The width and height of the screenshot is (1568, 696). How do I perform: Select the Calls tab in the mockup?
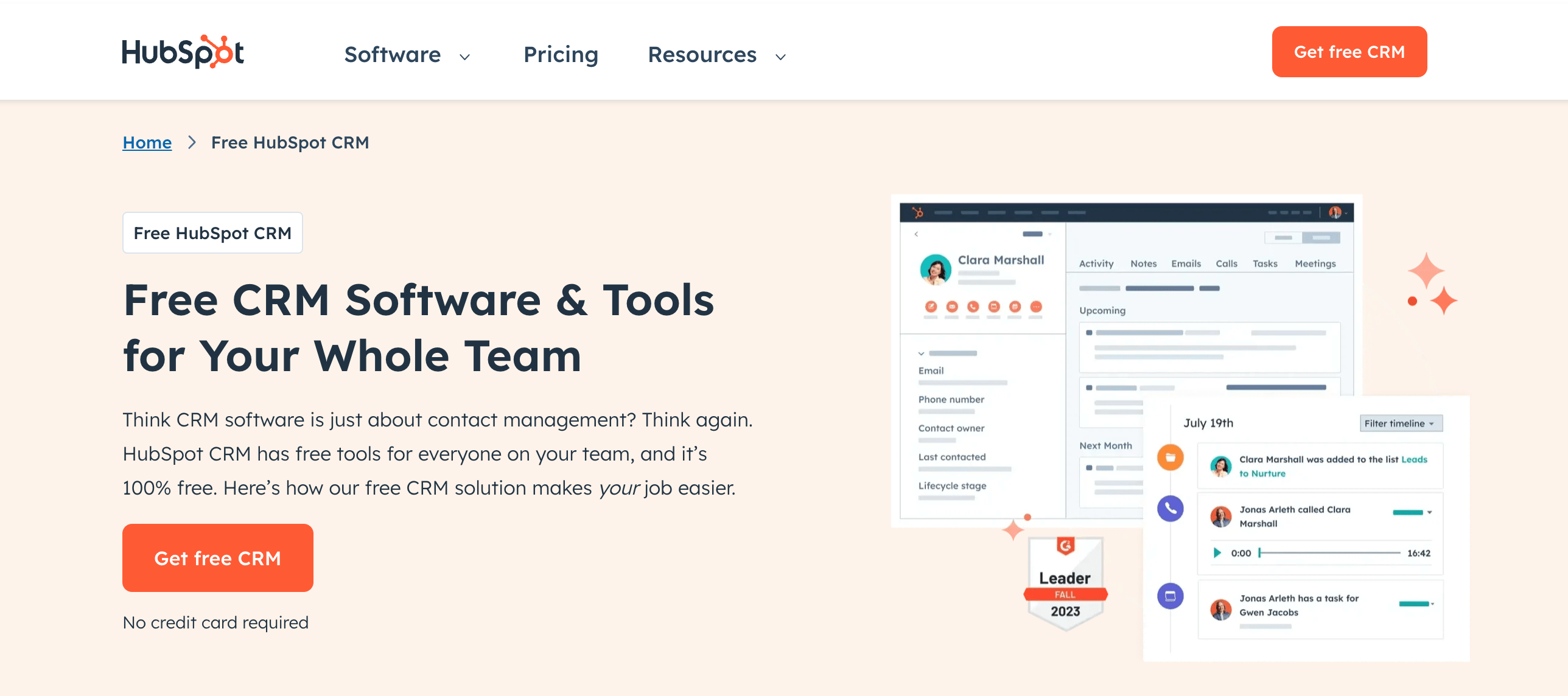point(1227,263)
